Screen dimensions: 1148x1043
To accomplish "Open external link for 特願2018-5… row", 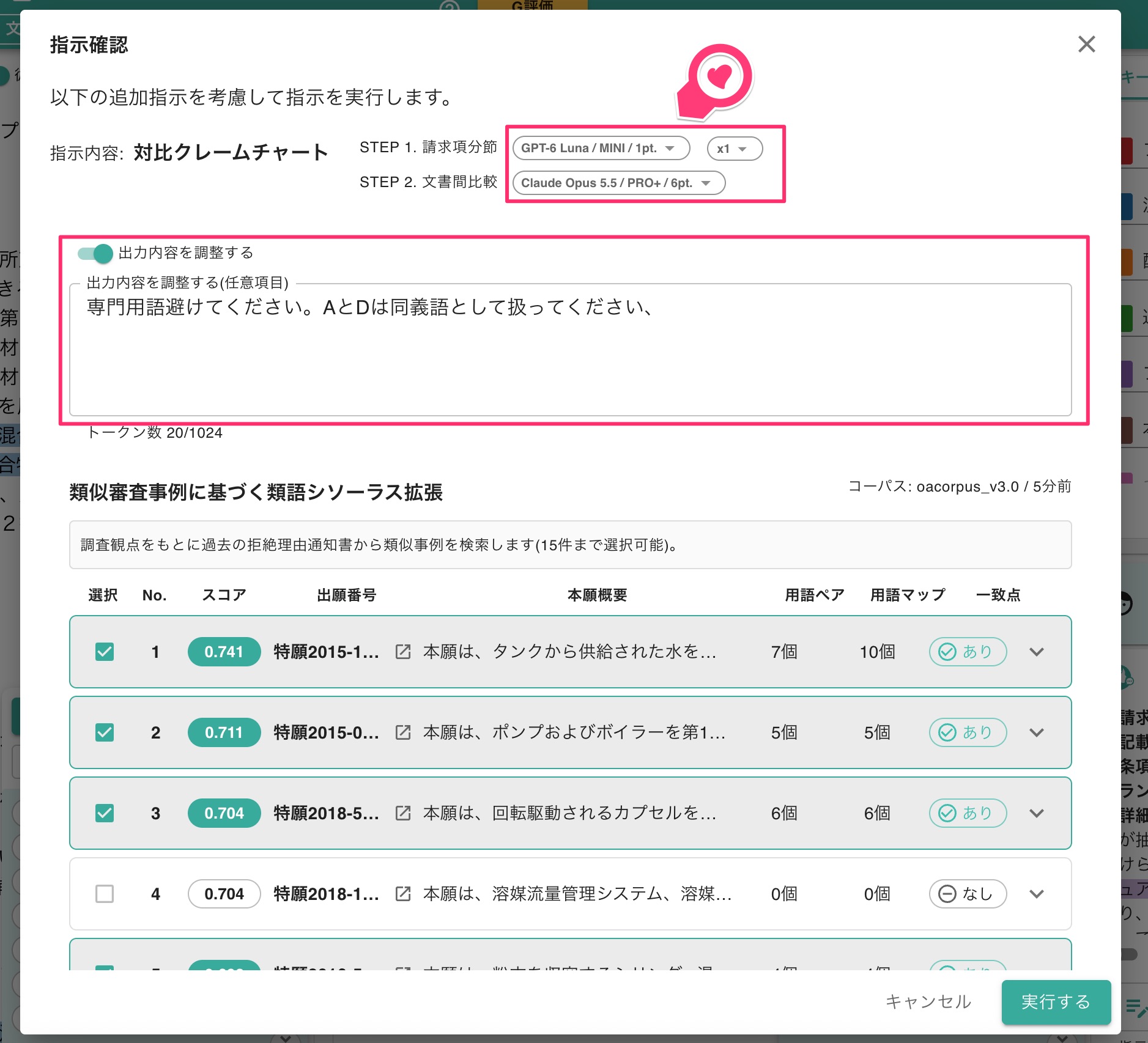I will coord(403,813).
